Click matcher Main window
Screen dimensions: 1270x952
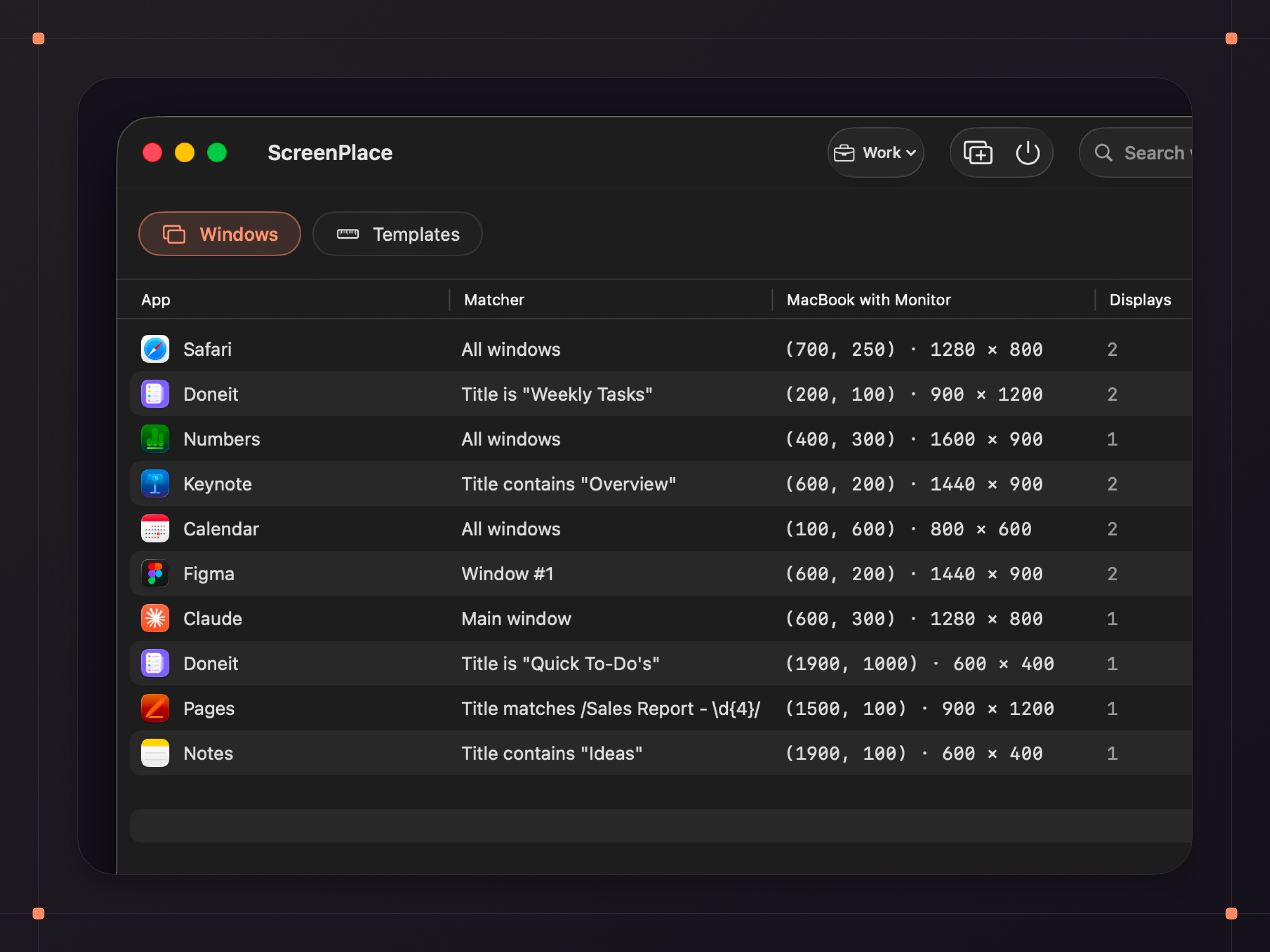pos(516,618)
